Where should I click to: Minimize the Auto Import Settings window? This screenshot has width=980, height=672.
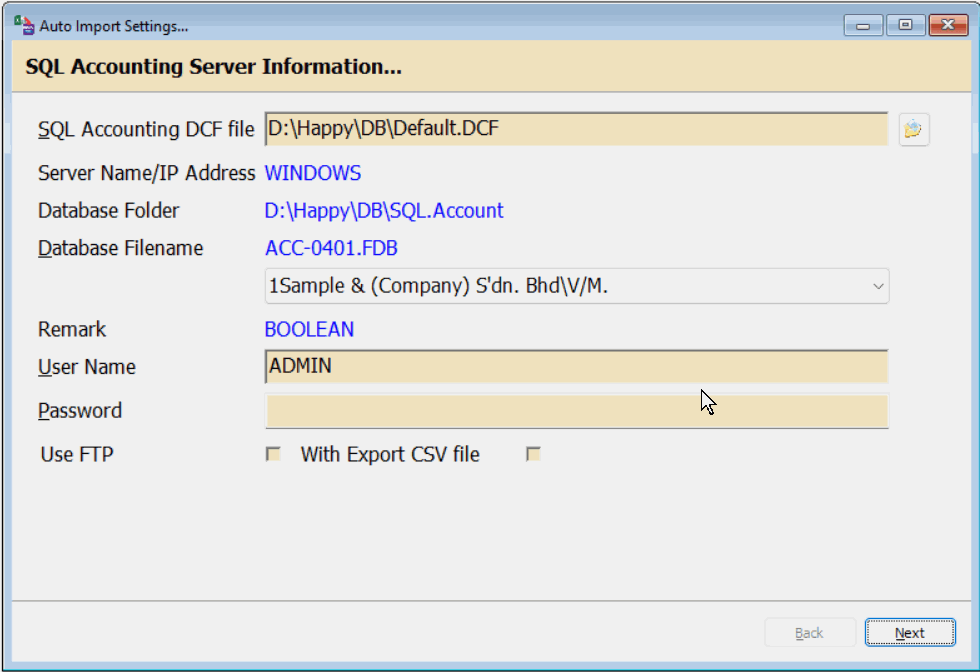coord(862,25)
